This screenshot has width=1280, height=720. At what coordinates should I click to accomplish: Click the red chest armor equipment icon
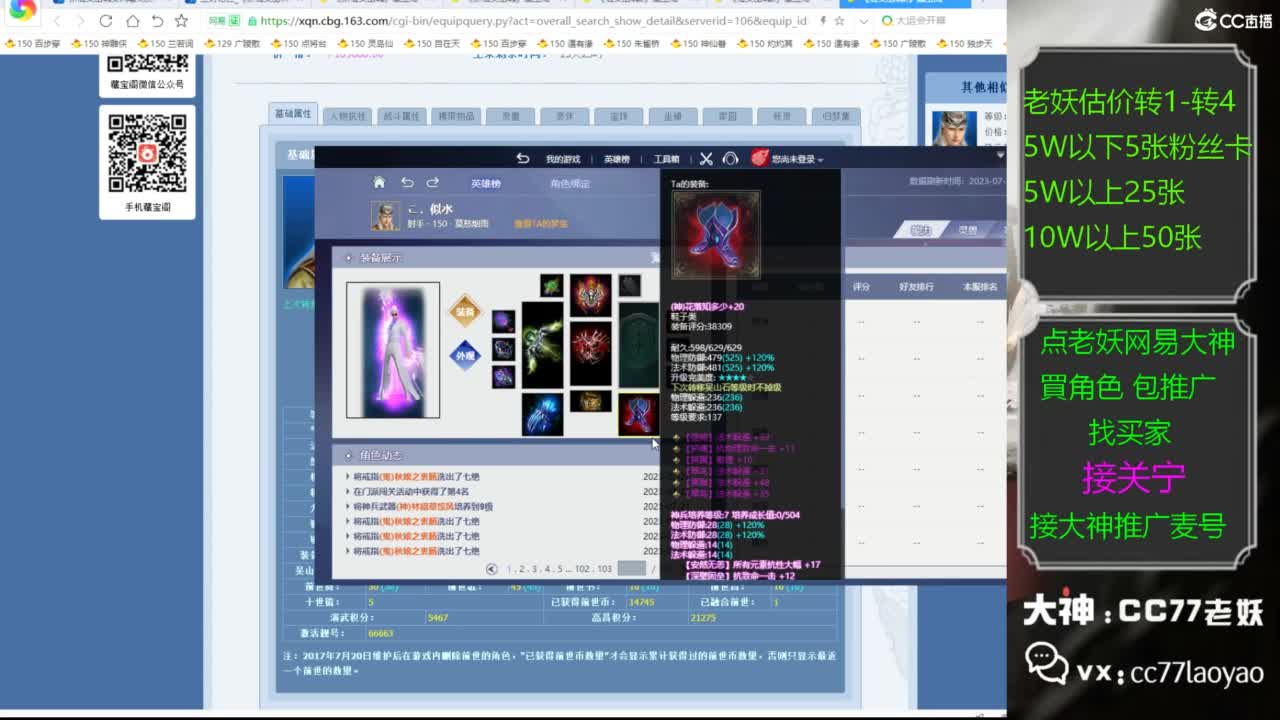(x=591, y=354)
